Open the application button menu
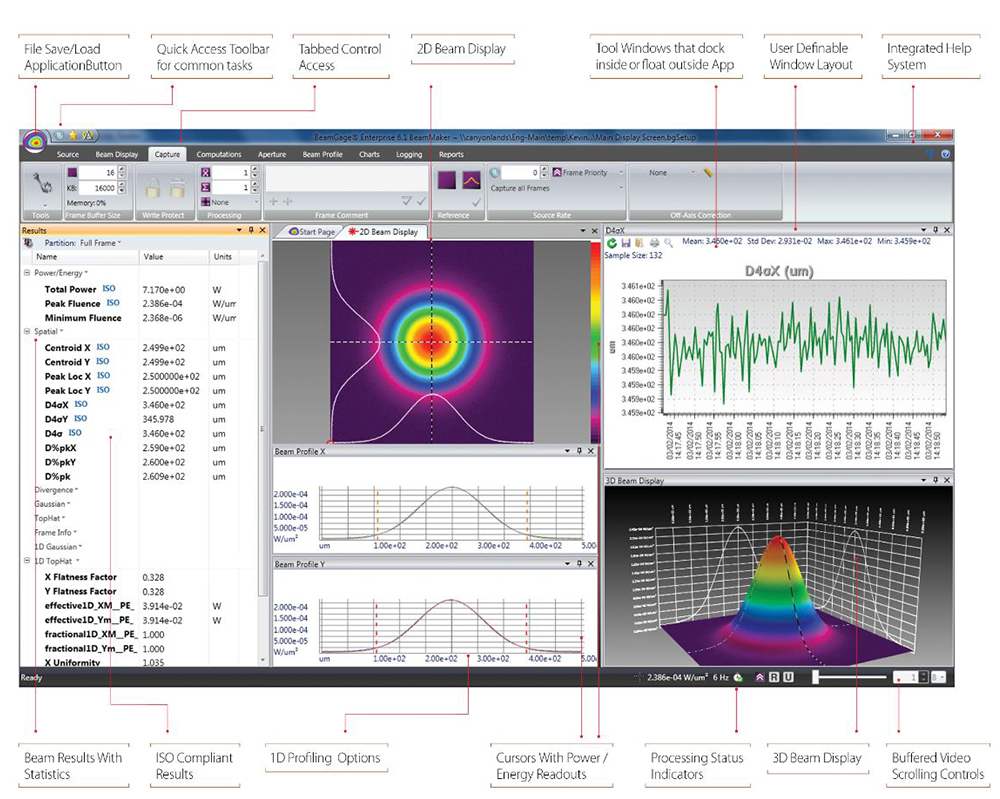The image size is (1000, 799). click(36, 139)
